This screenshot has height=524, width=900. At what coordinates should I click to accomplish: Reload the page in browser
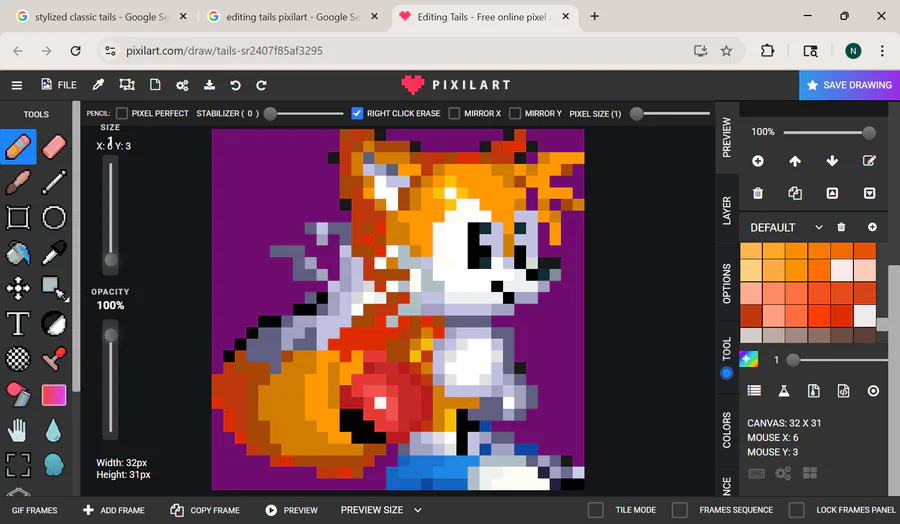(x=75, y=51)
